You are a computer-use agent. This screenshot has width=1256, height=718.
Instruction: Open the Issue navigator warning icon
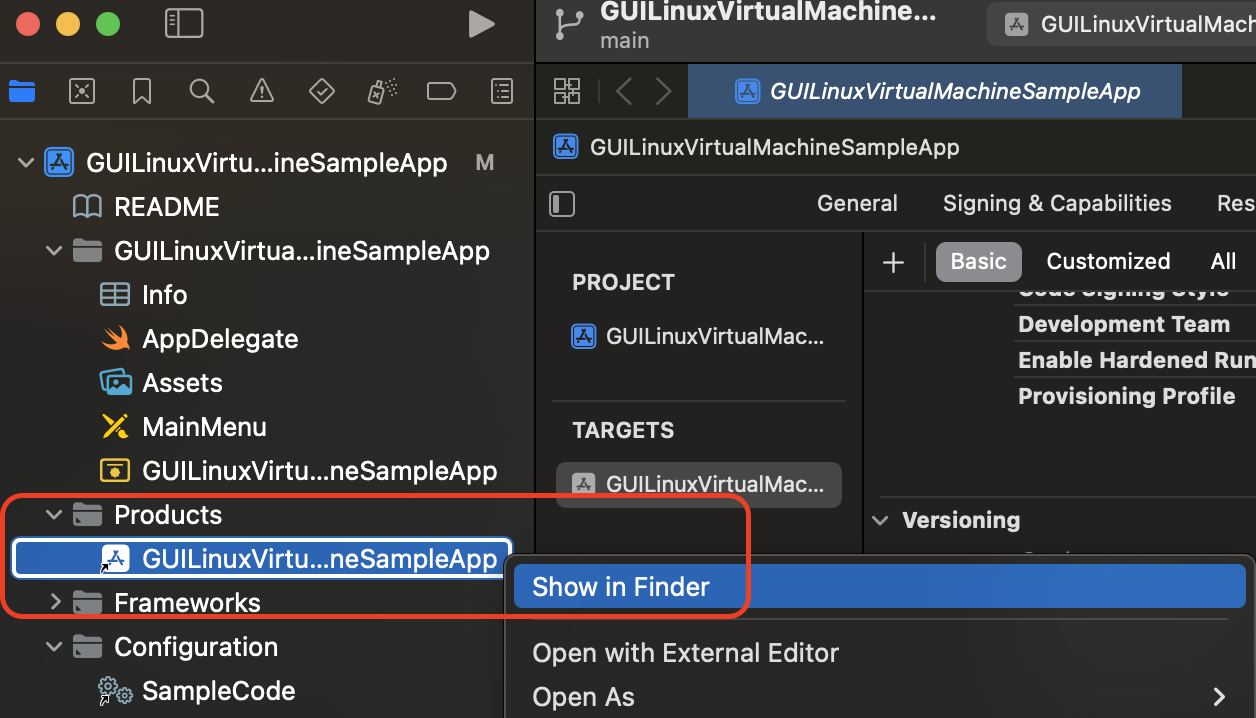tap(262, 92)
